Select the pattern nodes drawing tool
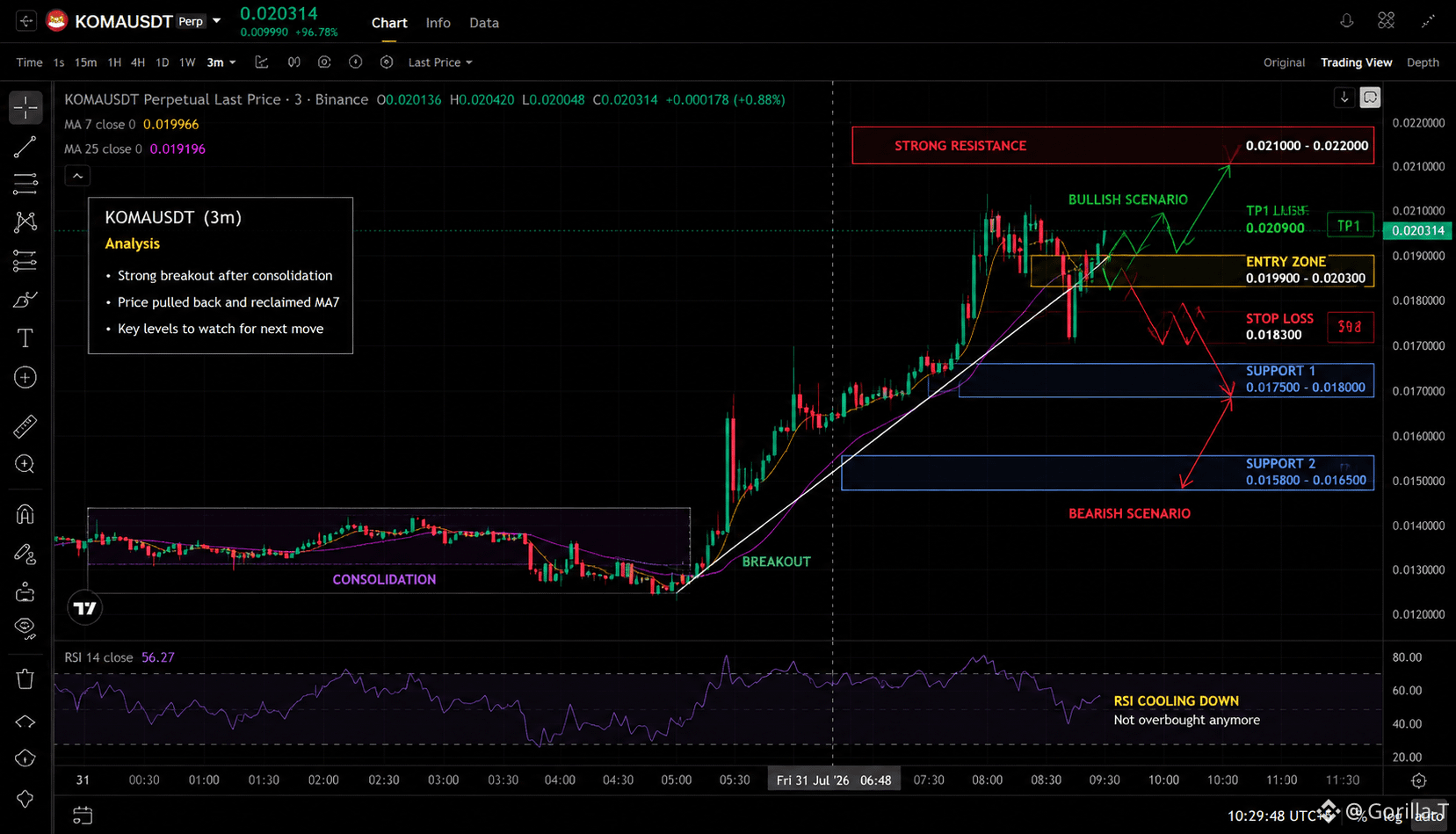 pos(25,221)
